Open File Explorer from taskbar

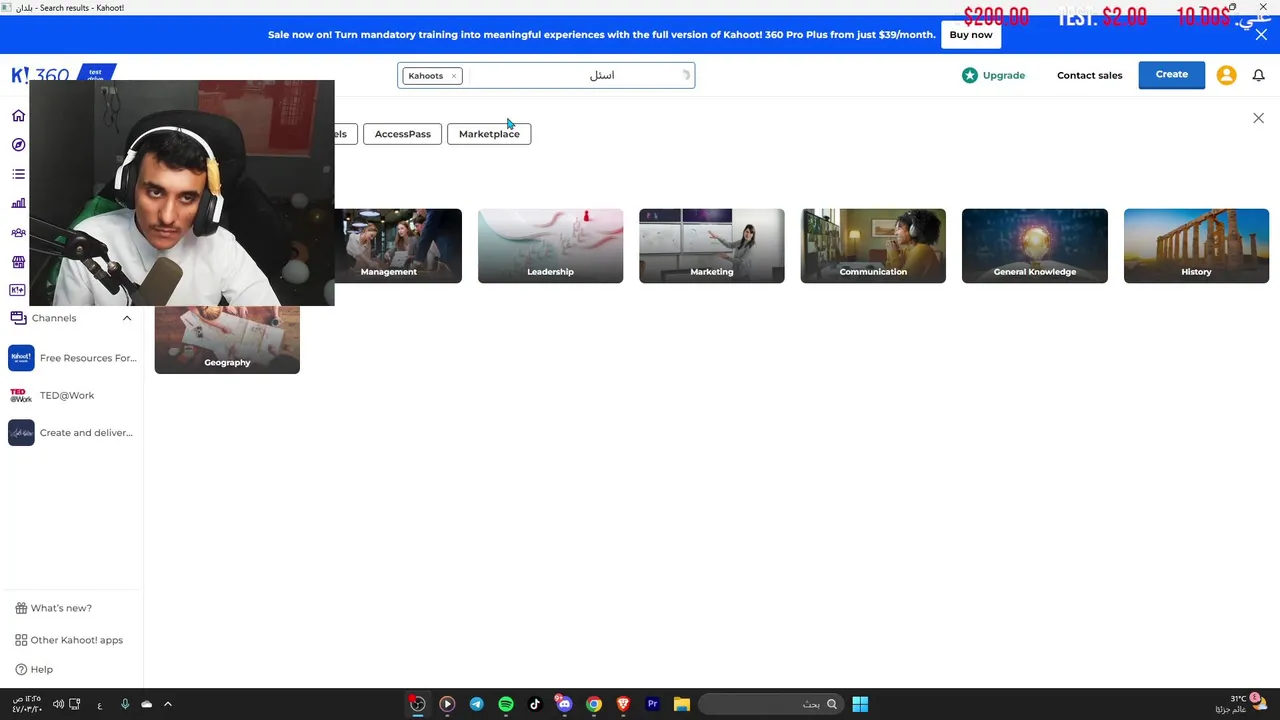coord(681,704)
